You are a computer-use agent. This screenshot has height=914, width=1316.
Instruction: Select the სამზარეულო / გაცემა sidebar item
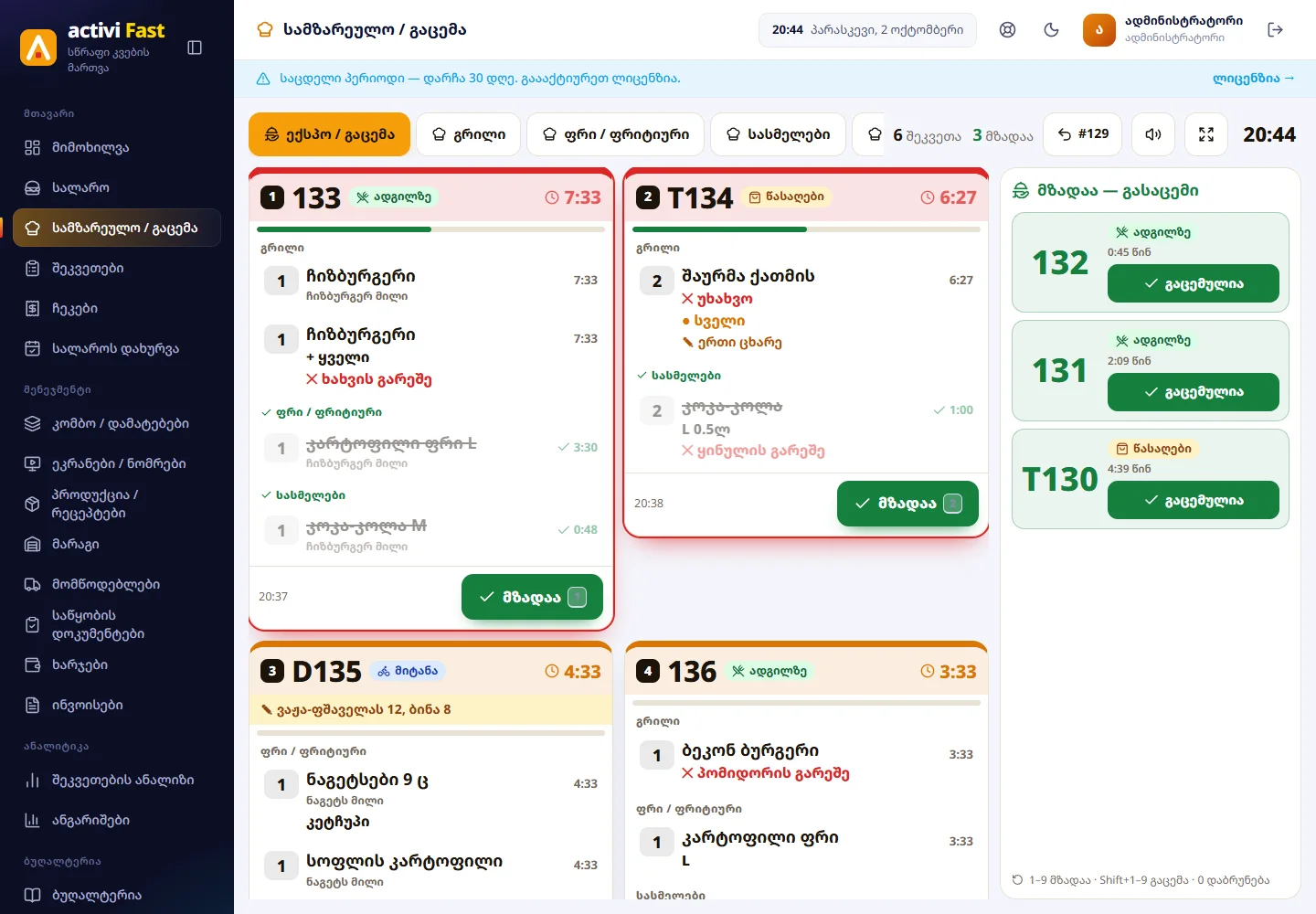[117, 228]
